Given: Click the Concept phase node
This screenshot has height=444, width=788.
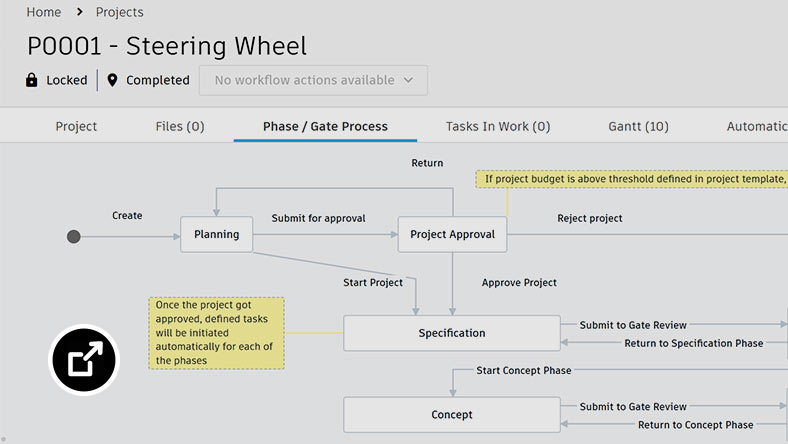Looking at the screenshot, I should 452,414.
